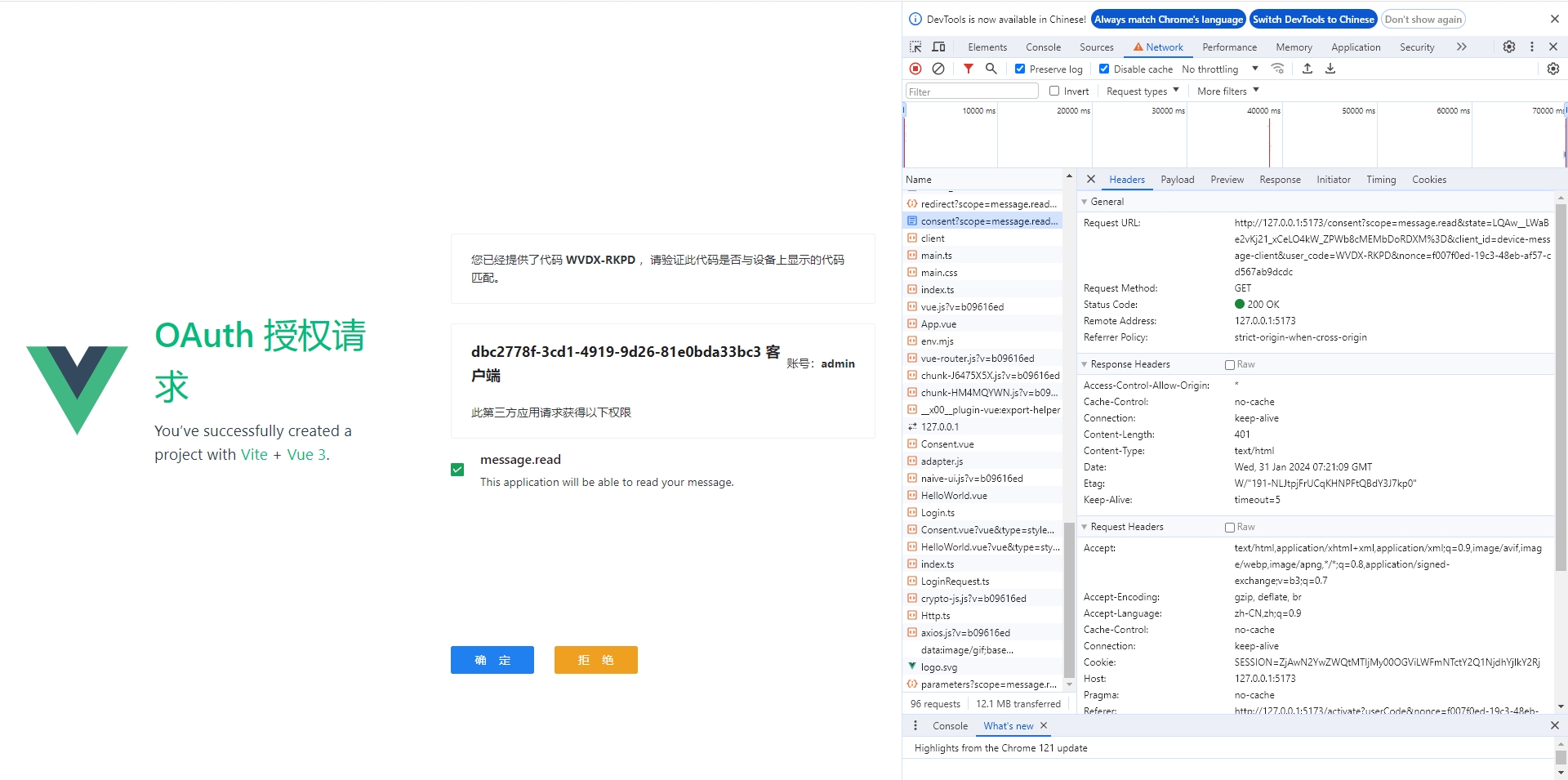
Task: Click the export HAR download icon
Action: [x=1330, y=69]
